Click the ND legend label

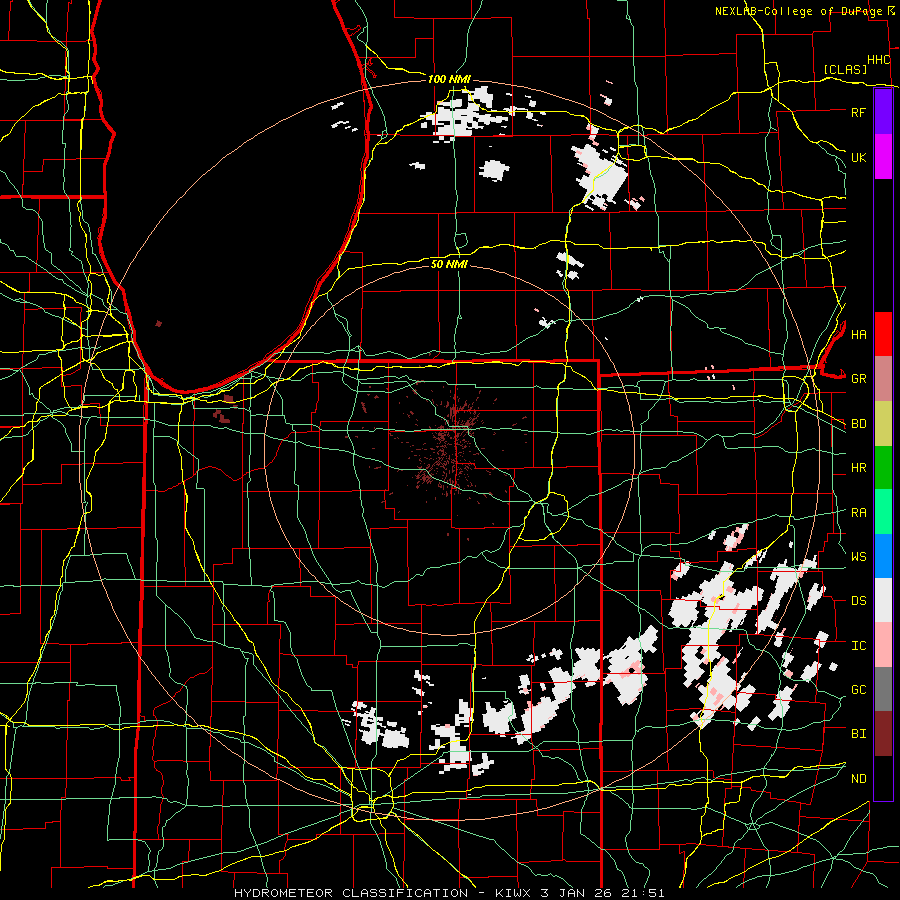point(859,779)
